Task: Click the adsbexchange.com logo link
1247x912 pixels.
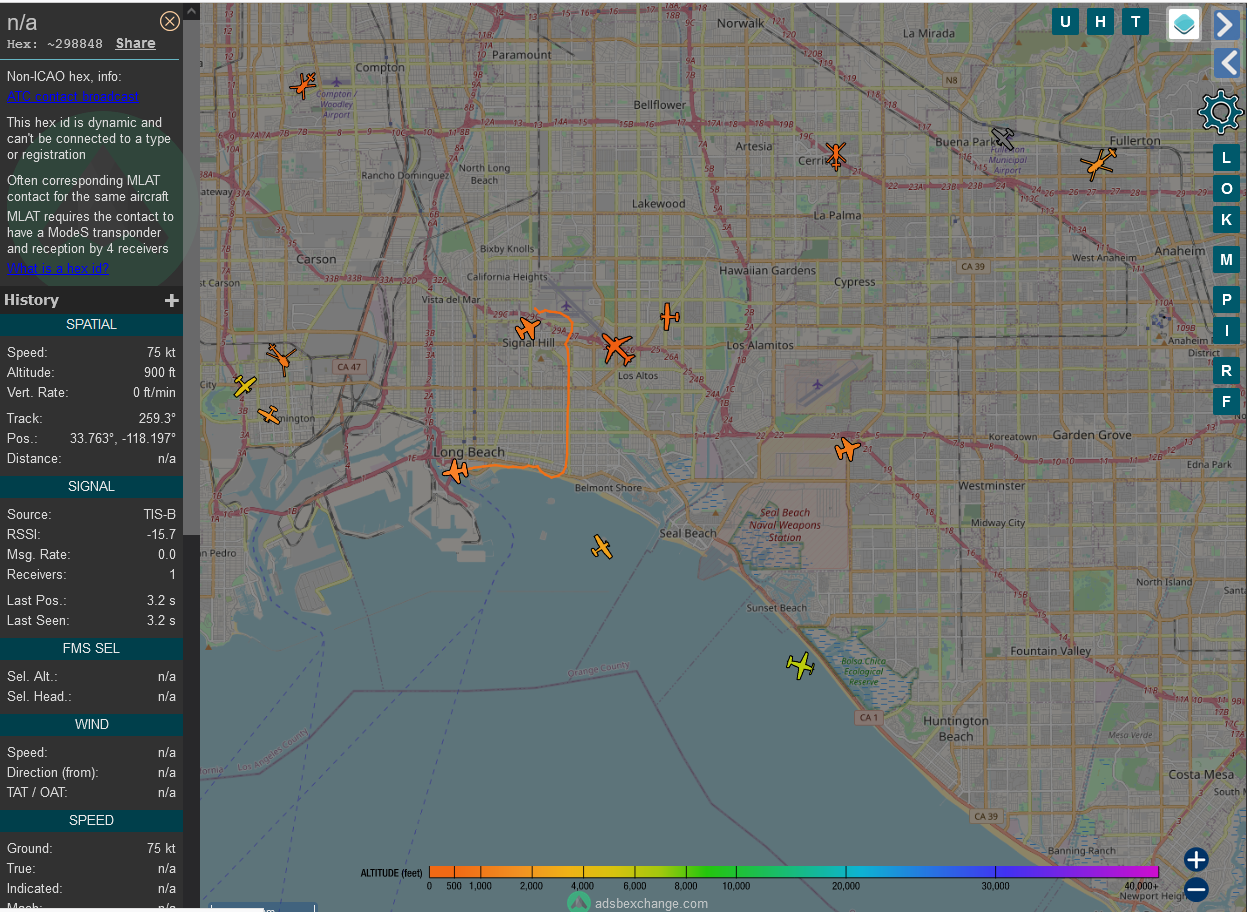Action: coord(638,902)
